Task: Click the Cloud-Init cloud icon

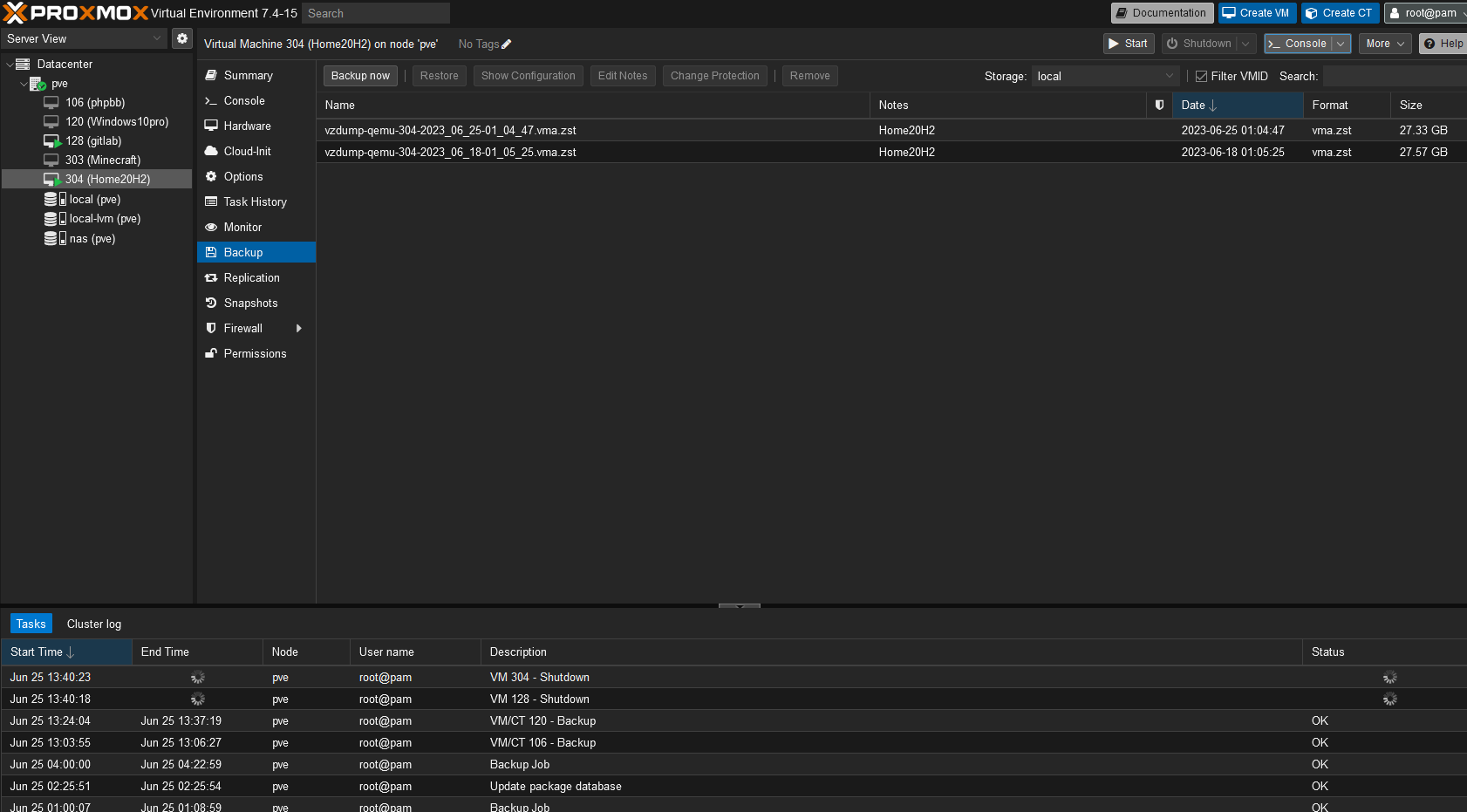Action: [x=211, y=151]
